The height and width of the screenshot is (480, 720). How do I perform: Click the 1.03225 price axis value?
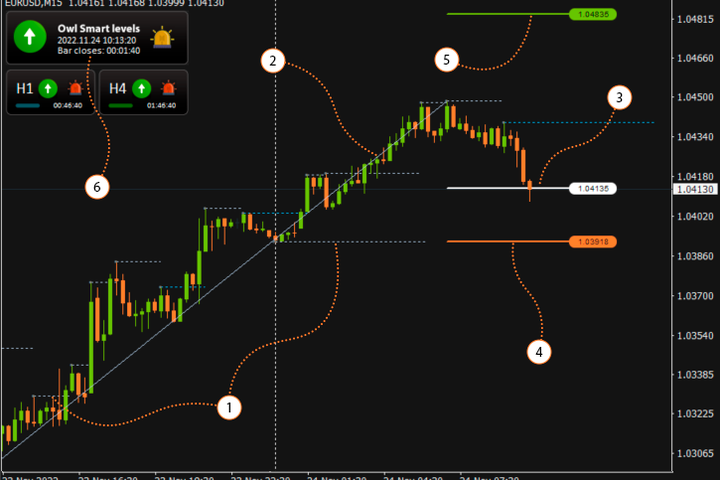click(x=695, y=414)
